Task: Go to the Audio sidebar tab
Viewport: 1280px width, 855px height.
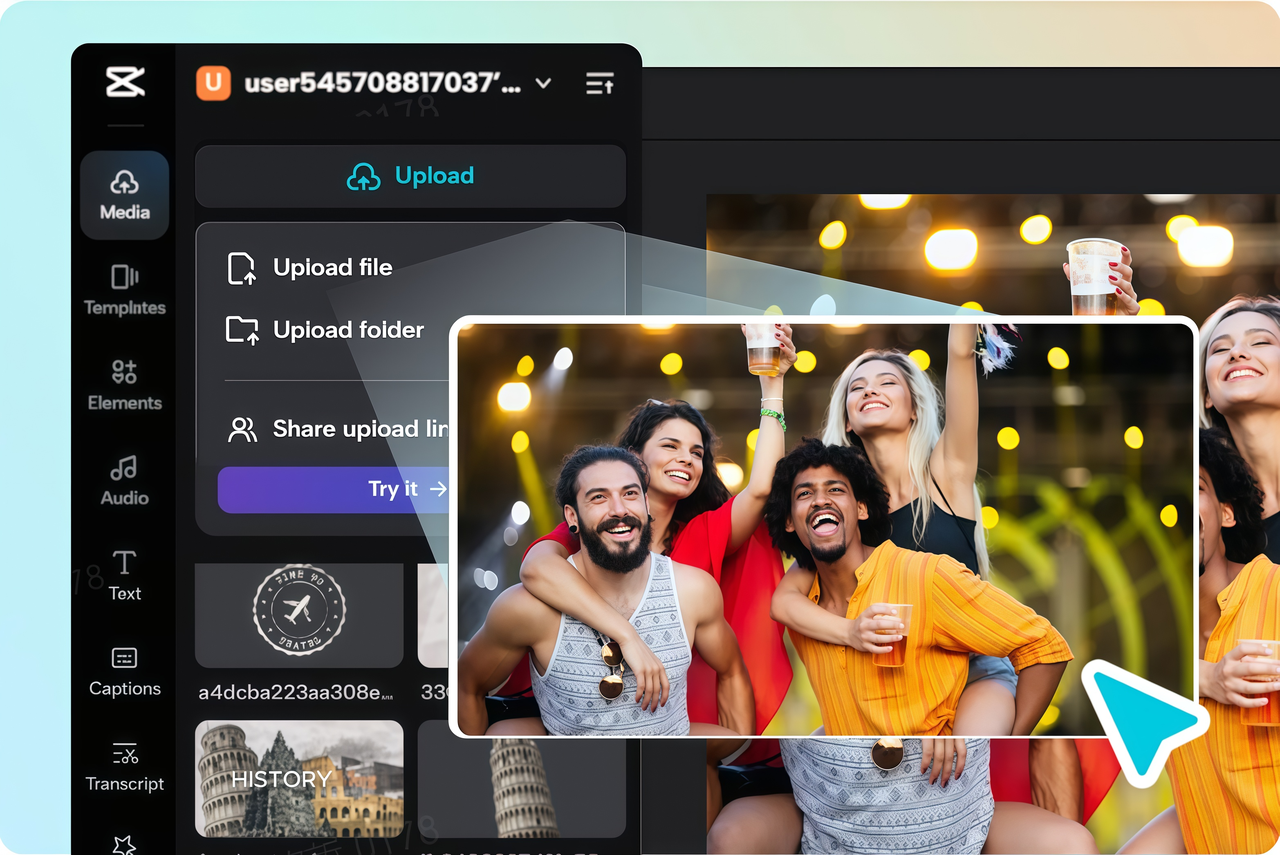Action: coord(125,480)
